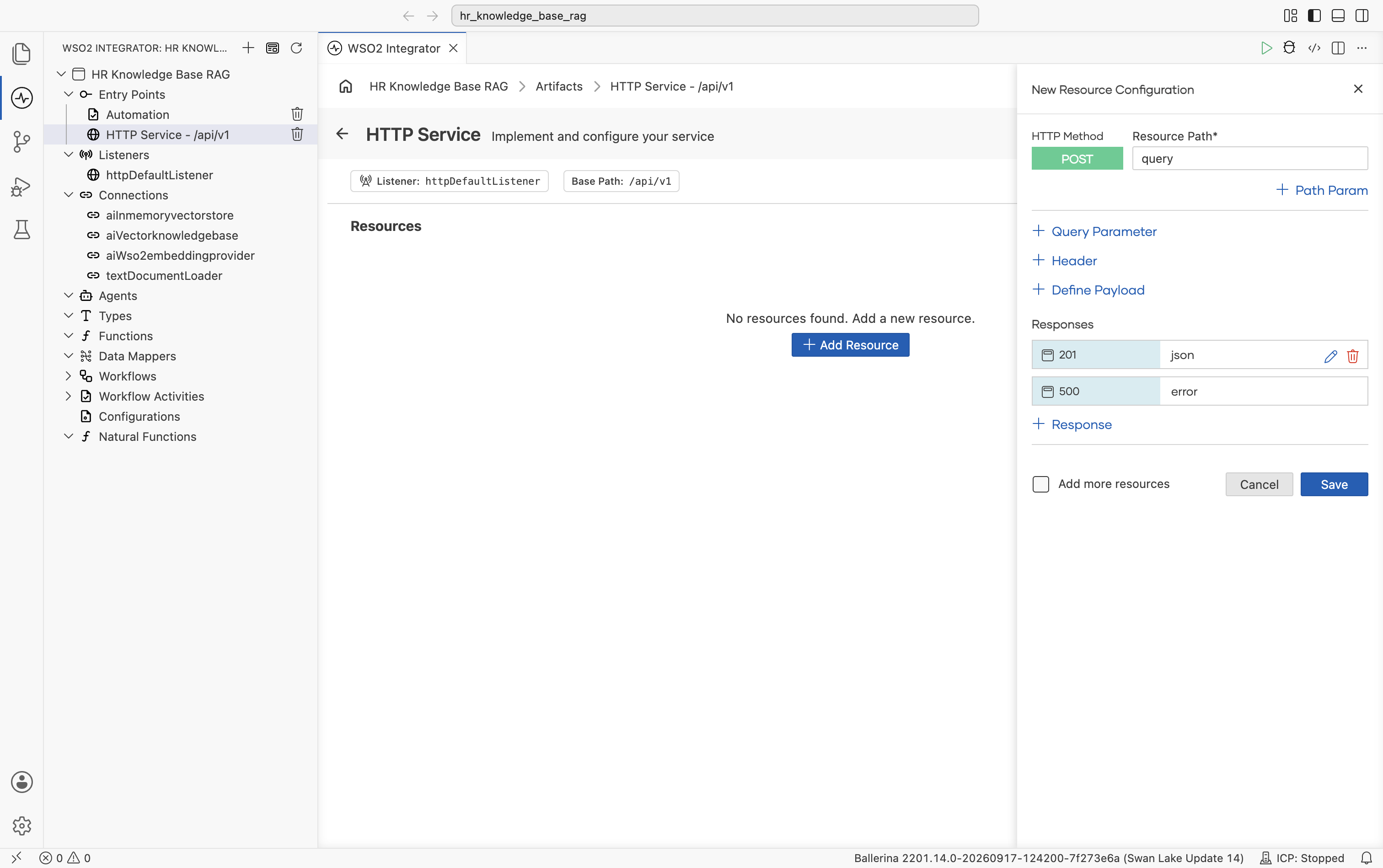
Task: Collapse the Types section
Action: [x=68, y=316]
